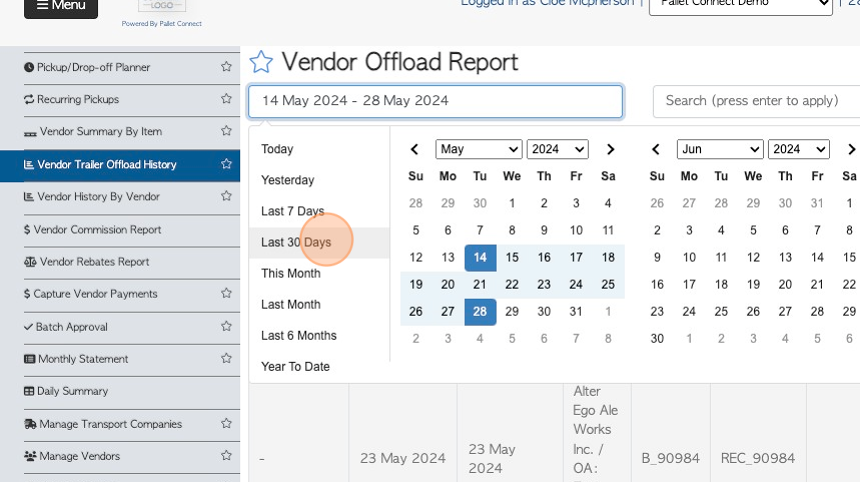The image size is (860, 482).
Task: Open Pickup/Drop-off Planner
Action: [93, 67]
